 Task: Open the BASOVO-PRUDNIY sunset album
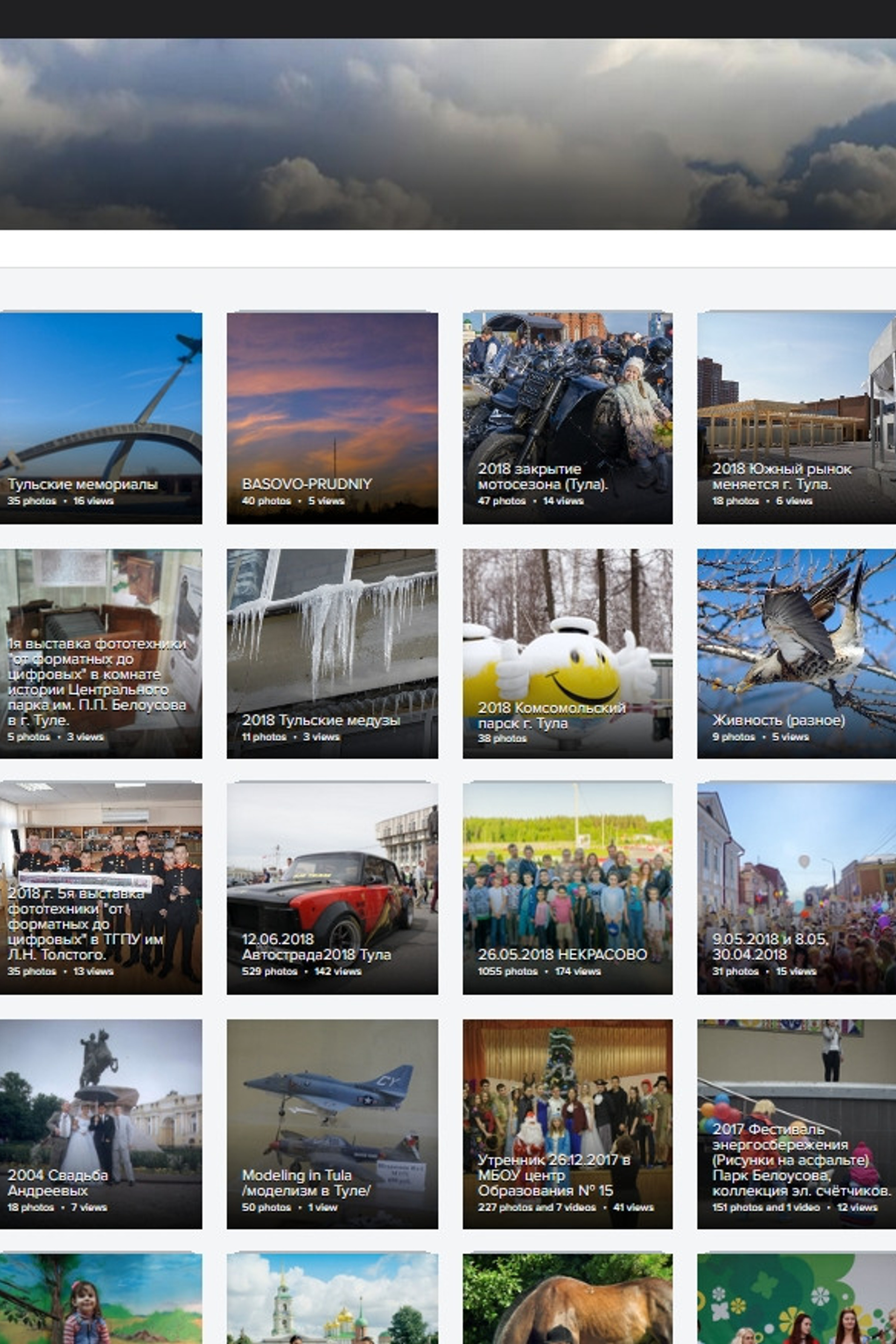point(332,417)
